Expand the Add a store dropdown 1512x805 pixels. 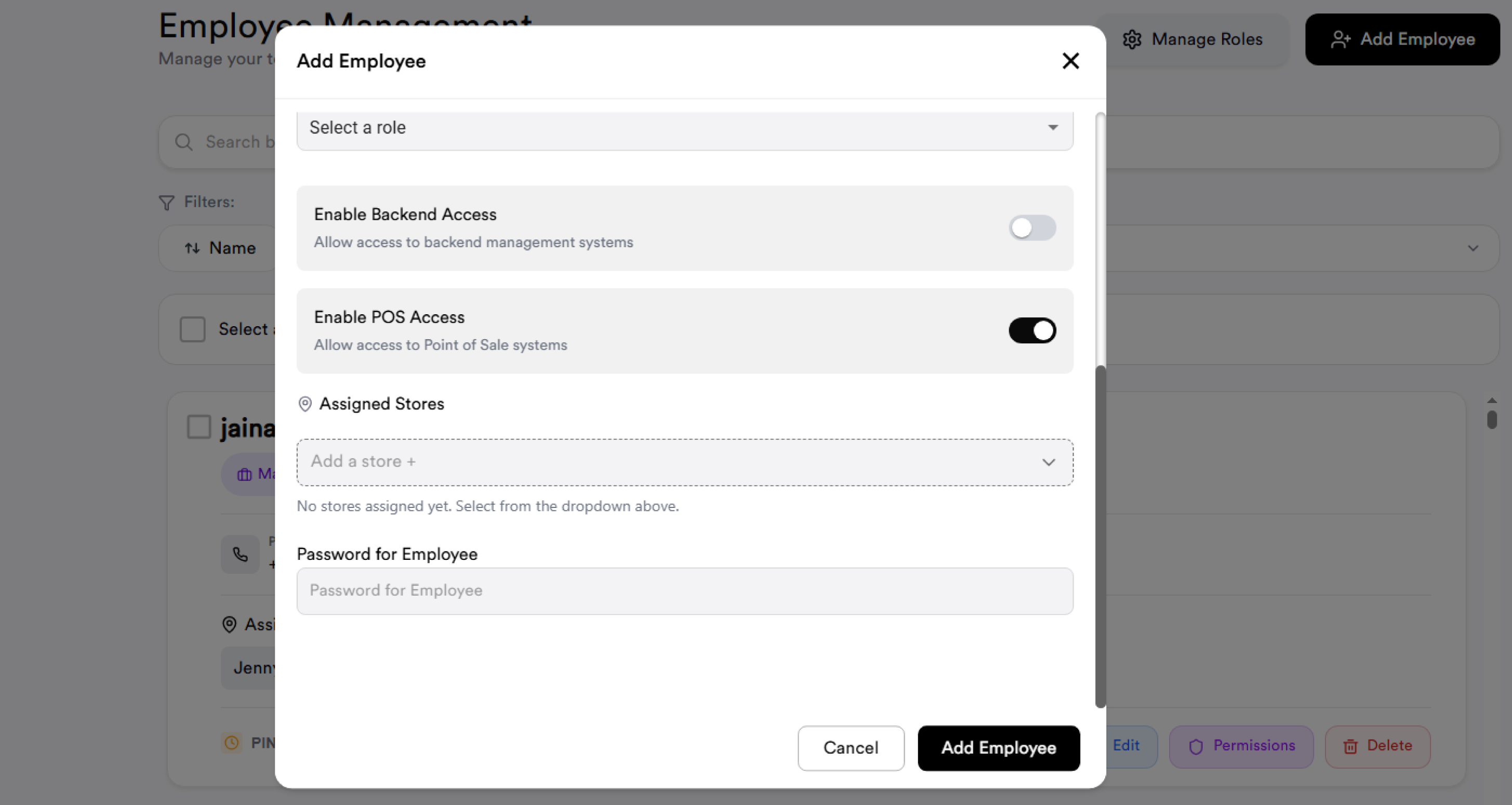(x=684, y=462)
